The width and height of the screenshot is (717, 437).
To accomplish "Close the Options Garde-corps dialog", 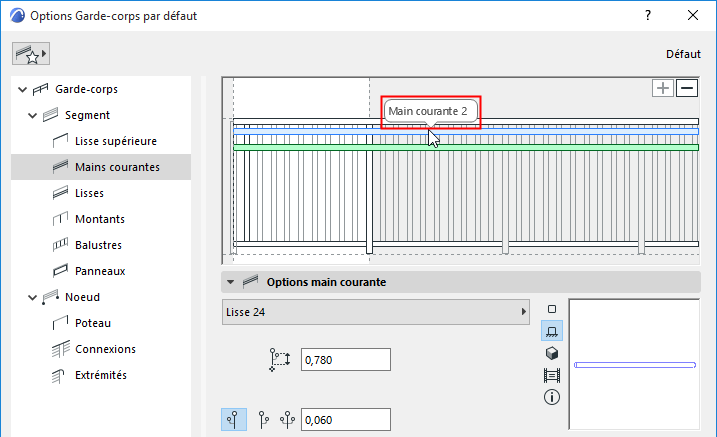I will (x=693, y=16).
